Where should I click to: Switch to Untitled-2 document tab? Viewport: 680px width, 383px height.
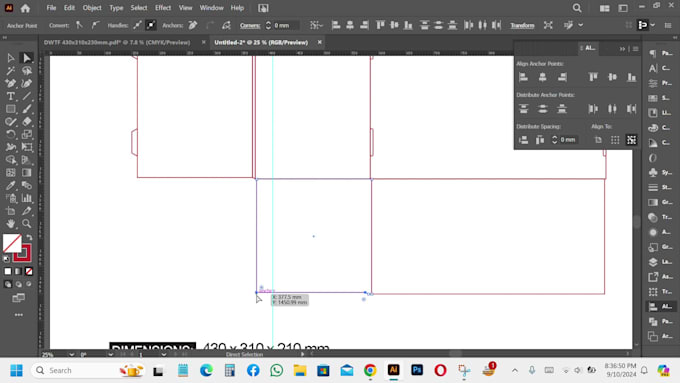261,43
